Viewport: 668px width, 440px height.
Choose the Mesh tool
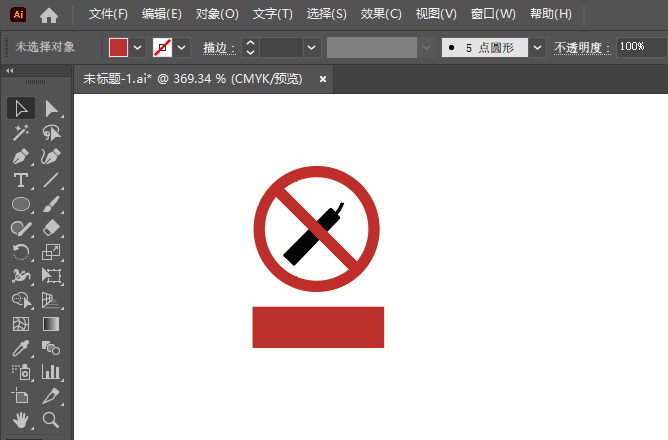(21, 324)
